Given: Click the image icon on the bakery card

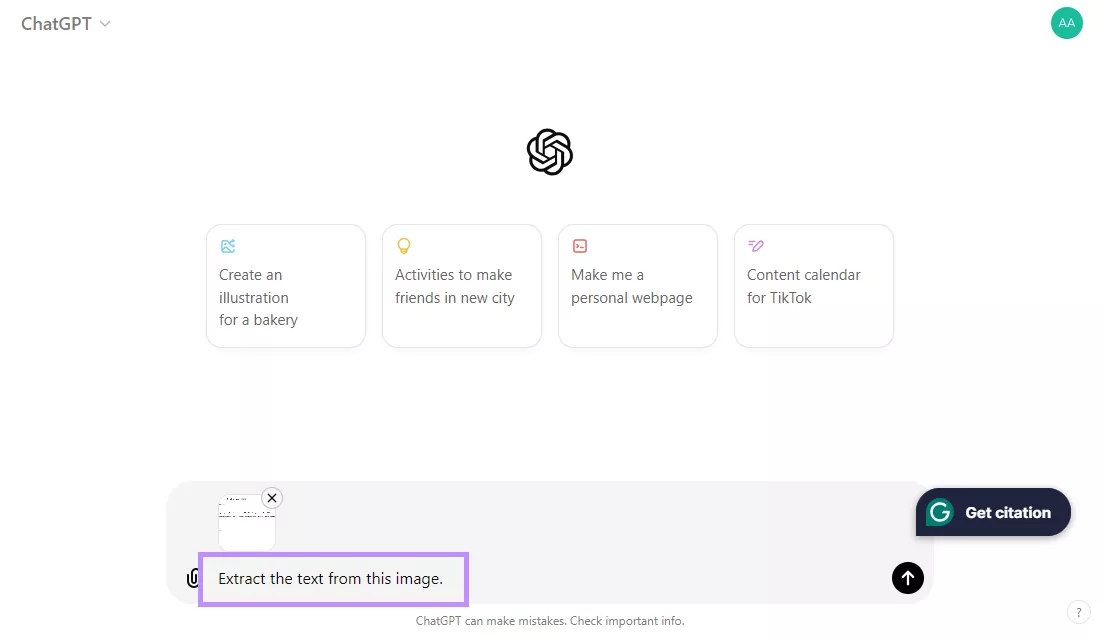Looking at the screenshot, I should pyautogui.click(x=228, y=246).
